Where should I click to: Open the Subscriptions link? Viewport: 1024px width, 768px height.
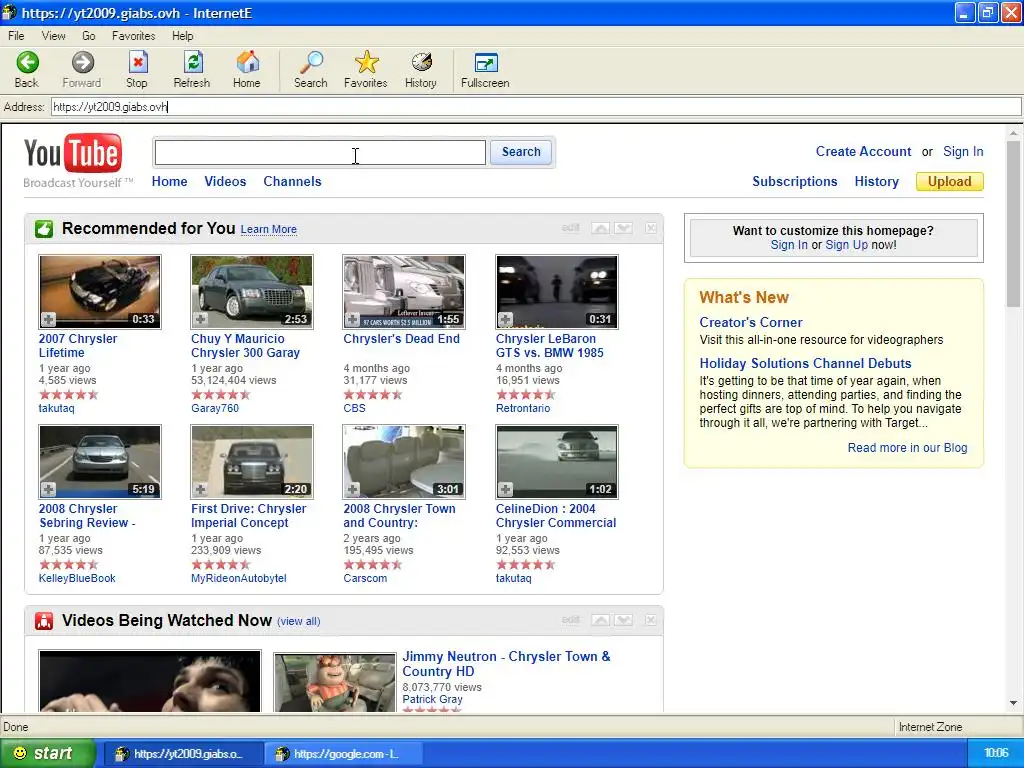(795, 182)
